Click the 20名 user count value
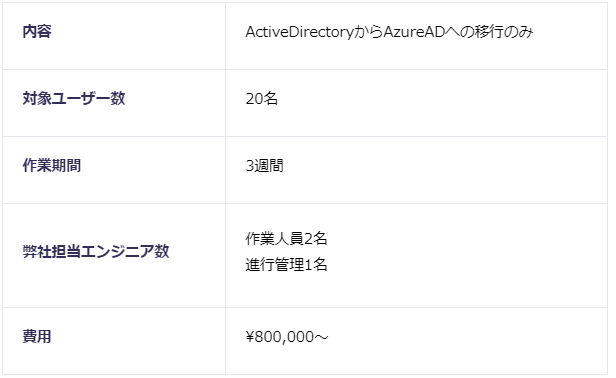This screenshot has height=378, width=616. tap(262, 98)
